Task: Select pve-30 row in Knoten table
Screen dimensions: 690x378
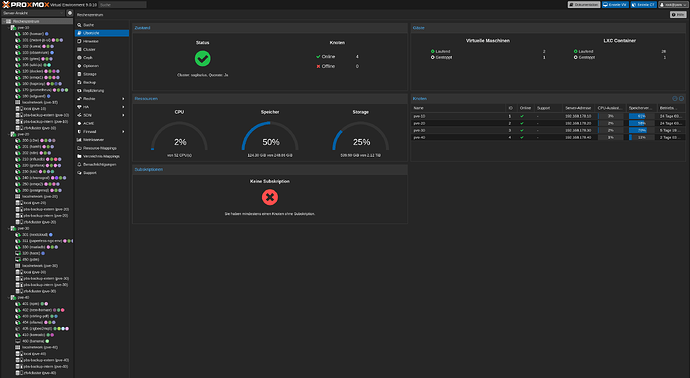Action: point(548,131)
